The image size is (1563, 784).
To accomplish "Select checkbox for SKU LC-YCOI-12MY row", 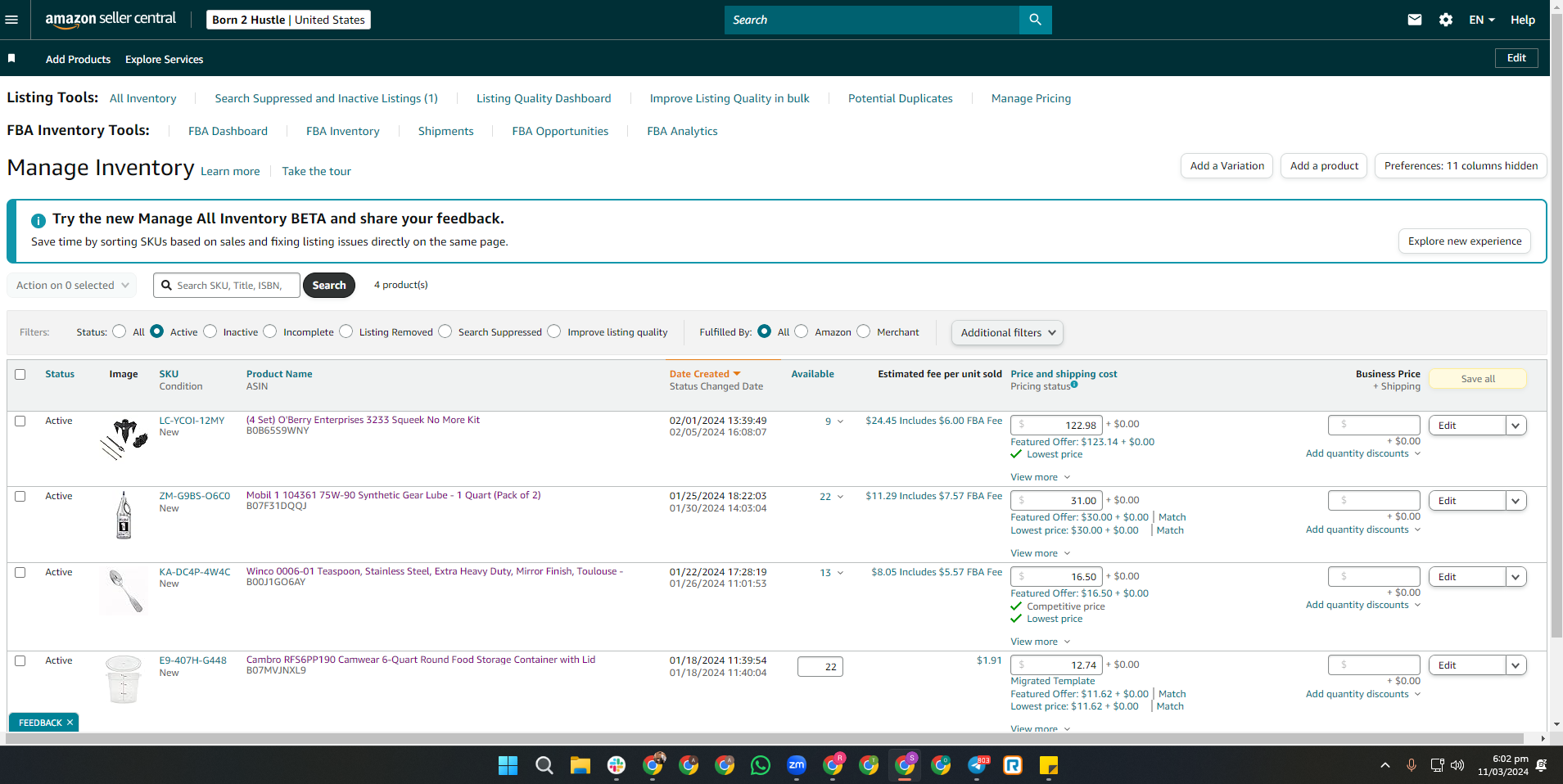I will pyautogui.click(x=20, y=421).
